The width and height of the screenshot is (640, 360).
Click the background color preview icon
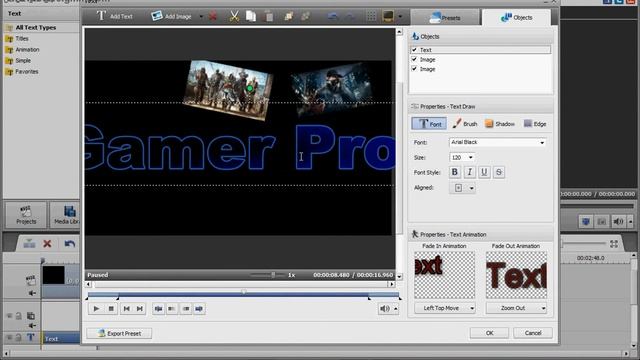388,16
